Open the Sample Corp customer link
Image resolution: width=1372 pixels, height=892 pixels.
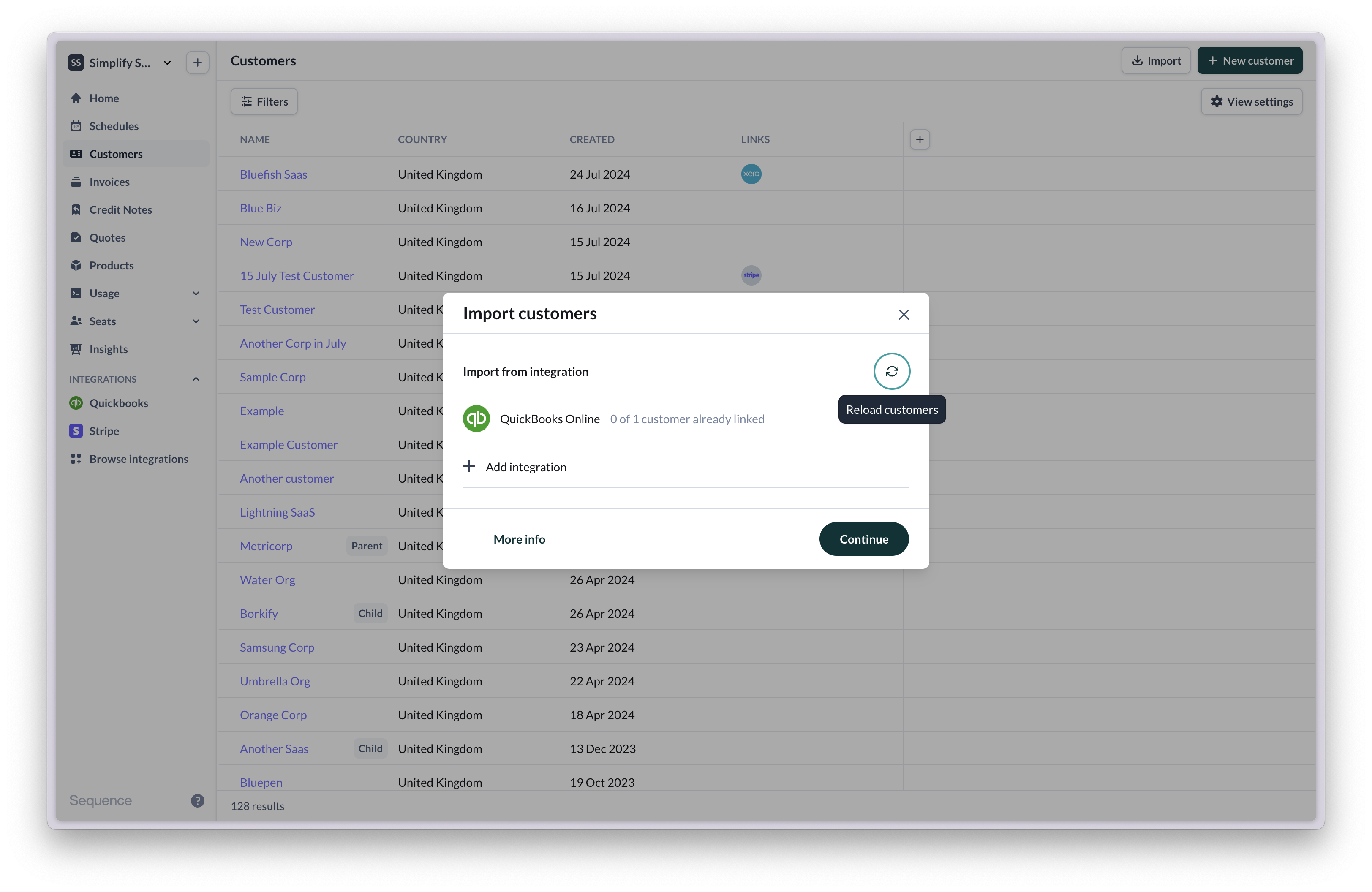pos(273,377)
